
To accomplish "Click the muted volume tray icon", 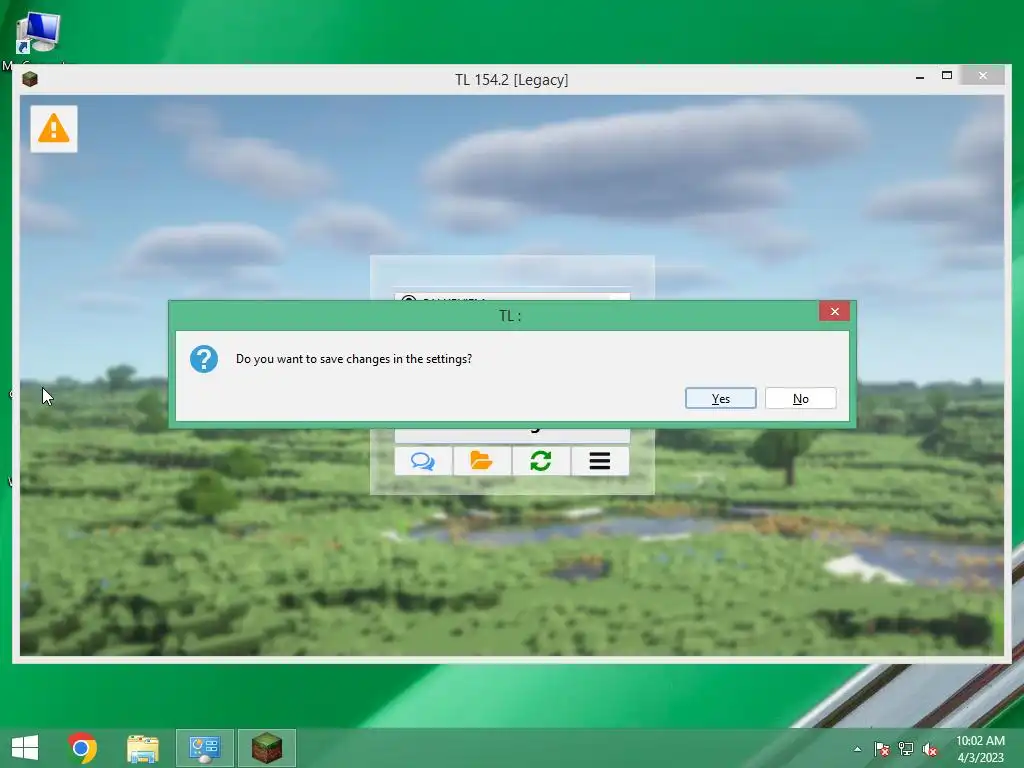I will (930, 749).
